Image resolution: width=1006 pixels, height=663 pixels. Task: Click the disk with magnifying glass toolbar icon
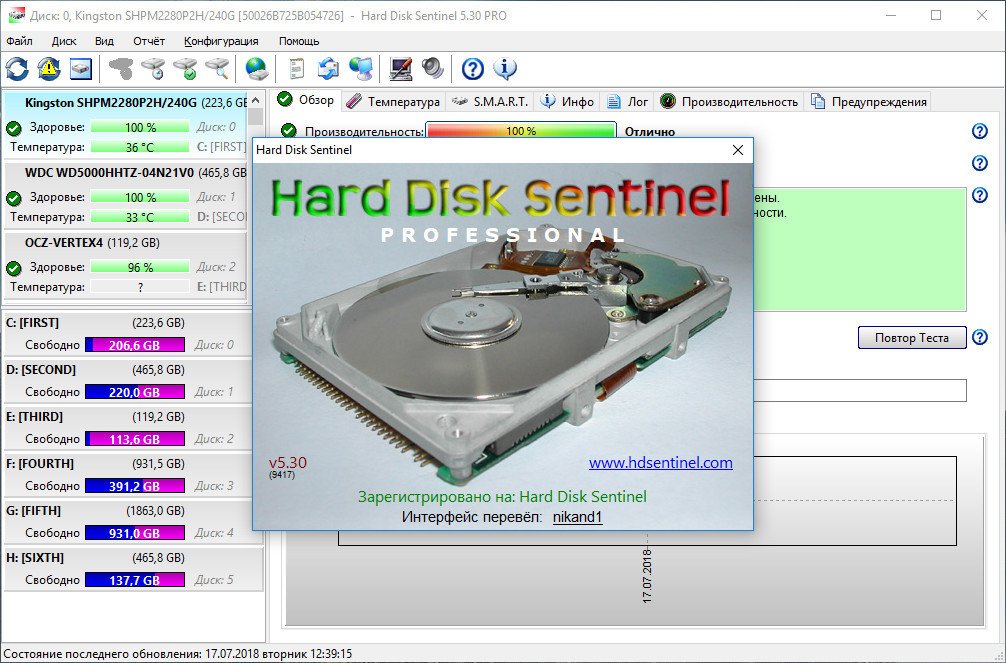218,69
